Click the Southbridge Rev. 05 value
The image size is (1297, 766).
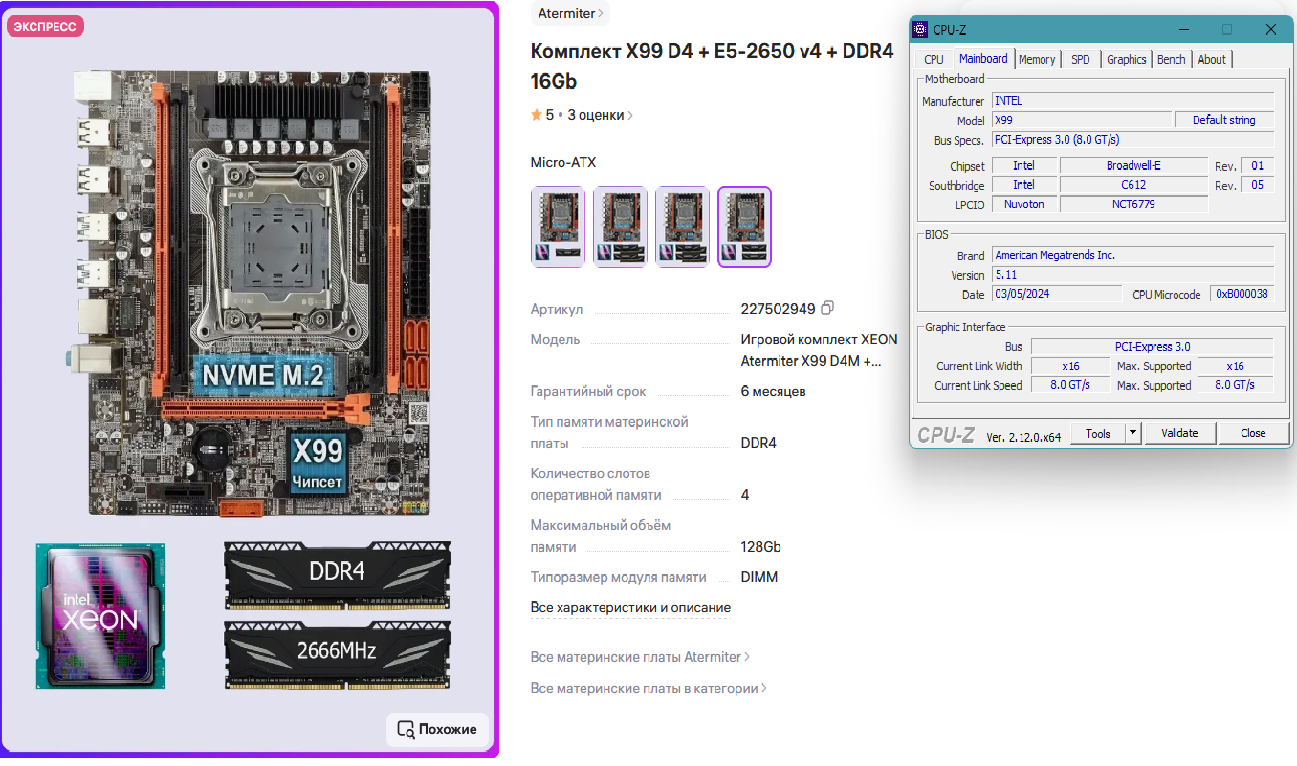point(1257,185)
